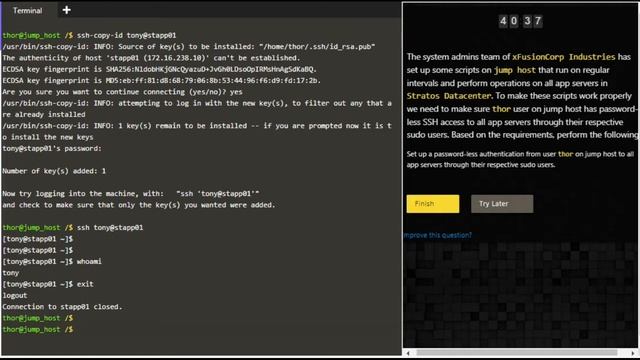The image size is (640, 360).
Task: Click the Try Later button
Action: tap(502, 204)
